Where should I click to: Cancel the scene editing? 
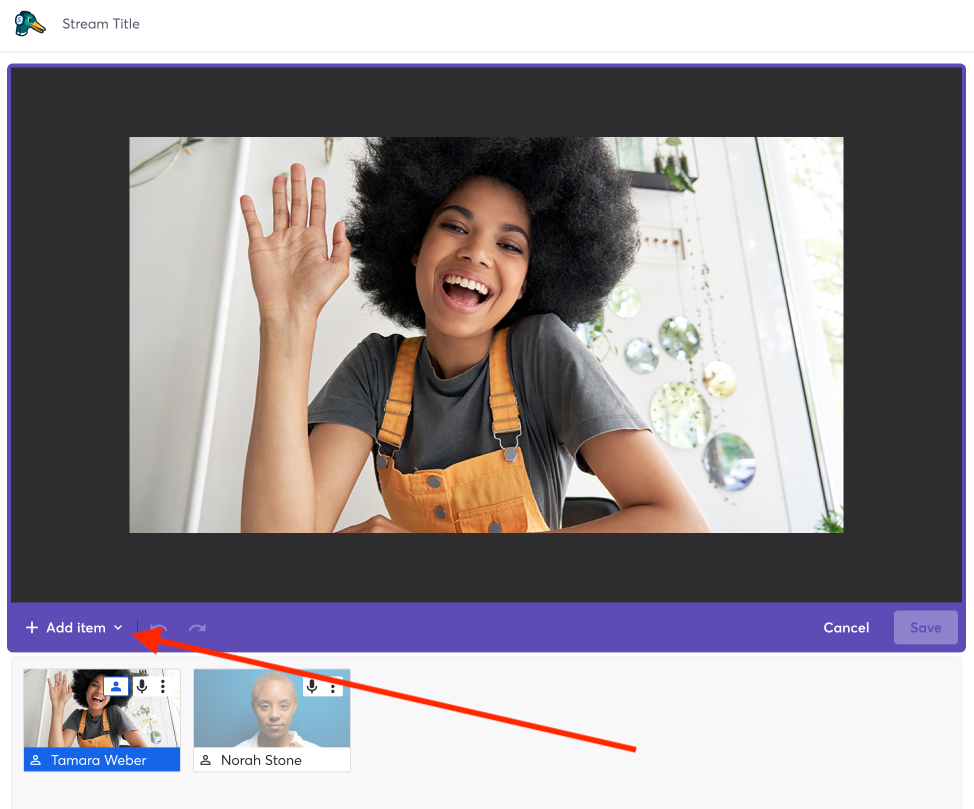point(846,628)
